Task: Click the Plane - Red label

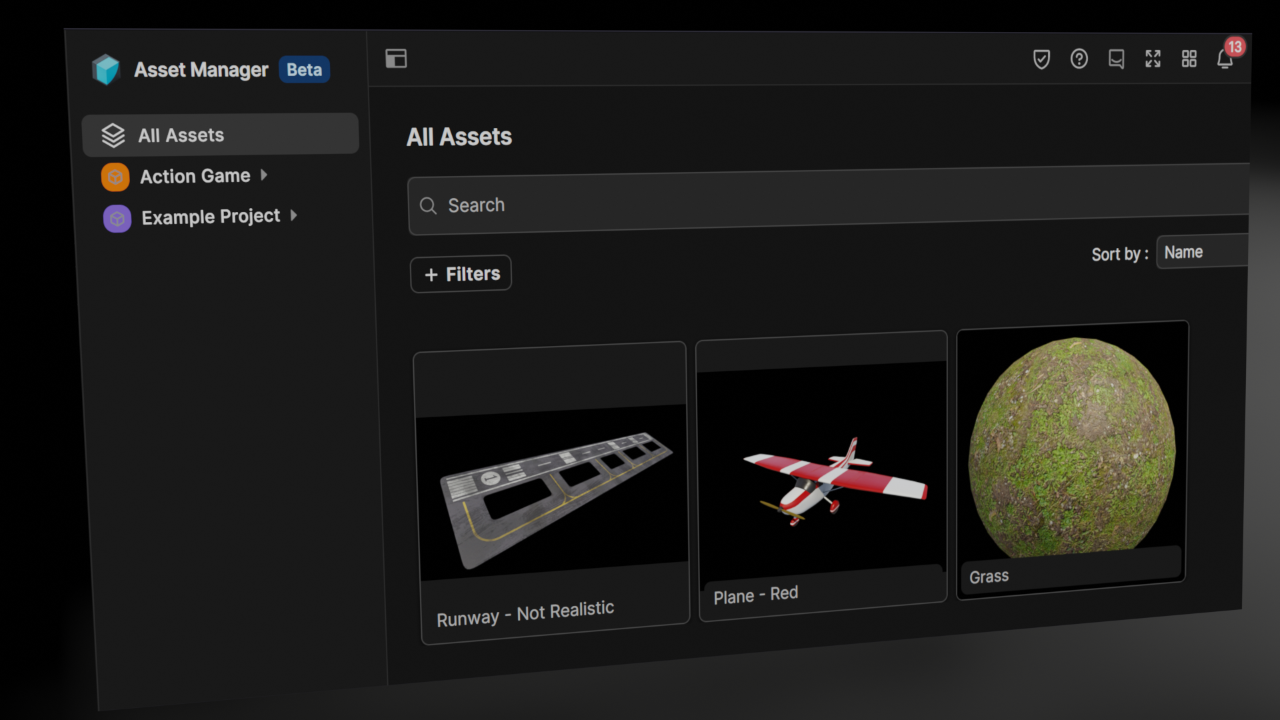Action: (756, 595)
